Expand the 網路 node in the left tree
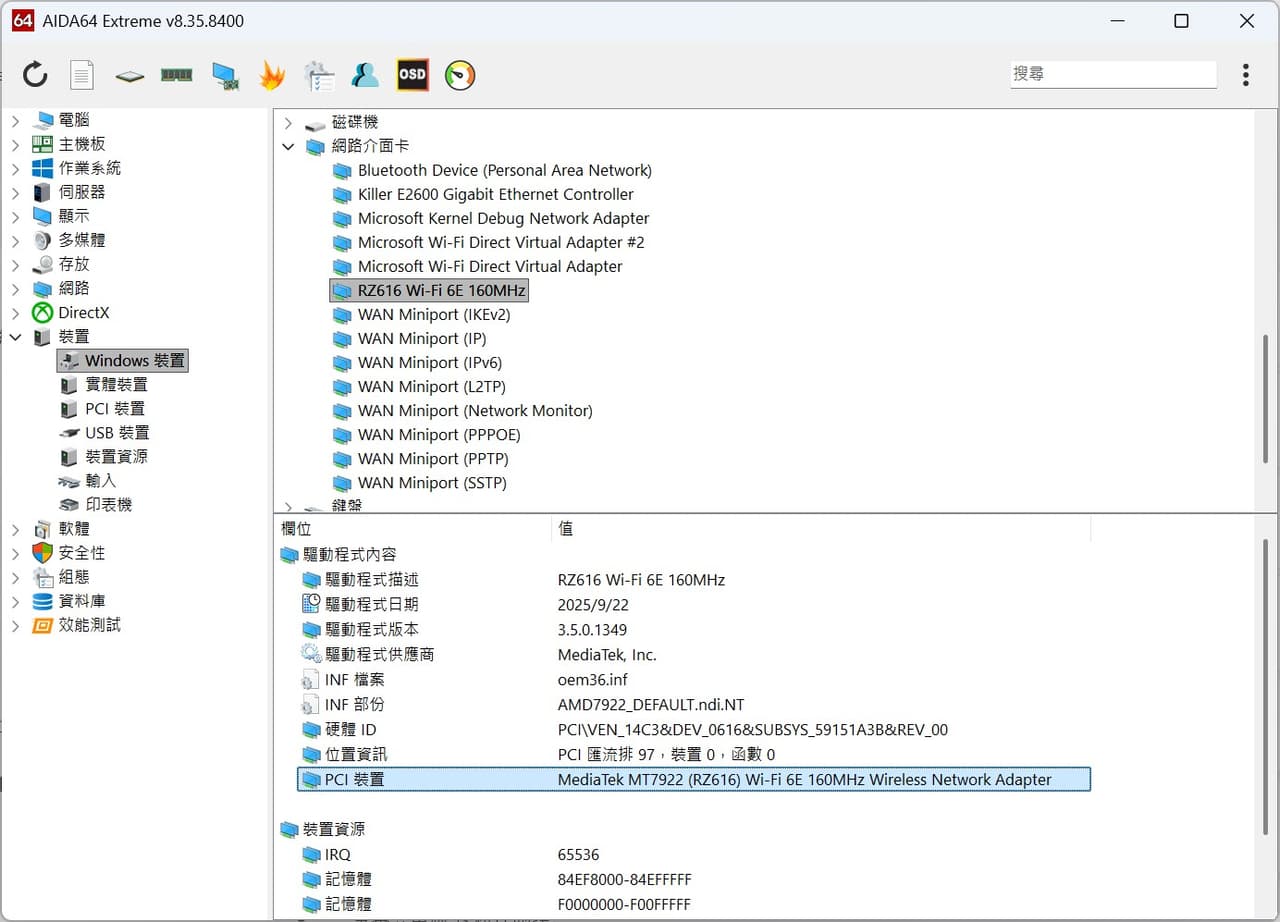Image resolution: width=1280 pixels, height=922 pixels. [x=15, y=288]
